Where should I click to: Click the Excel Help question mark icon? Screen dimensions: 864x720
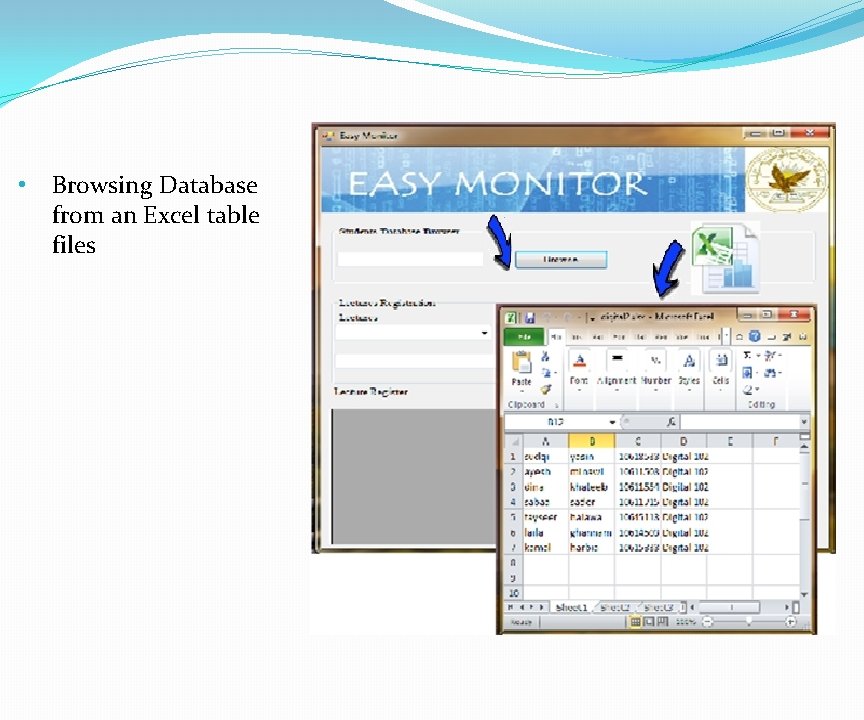pos(755,336)
